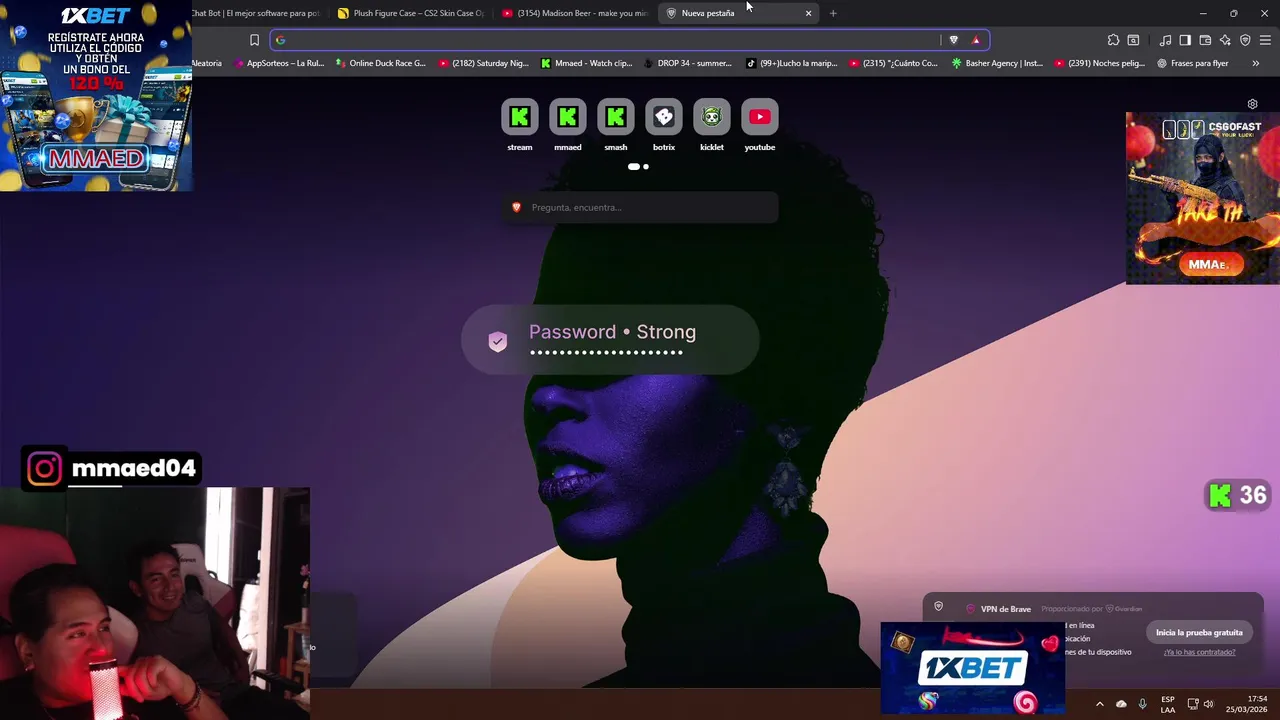Open a new tab with plus button

(833, 13)
